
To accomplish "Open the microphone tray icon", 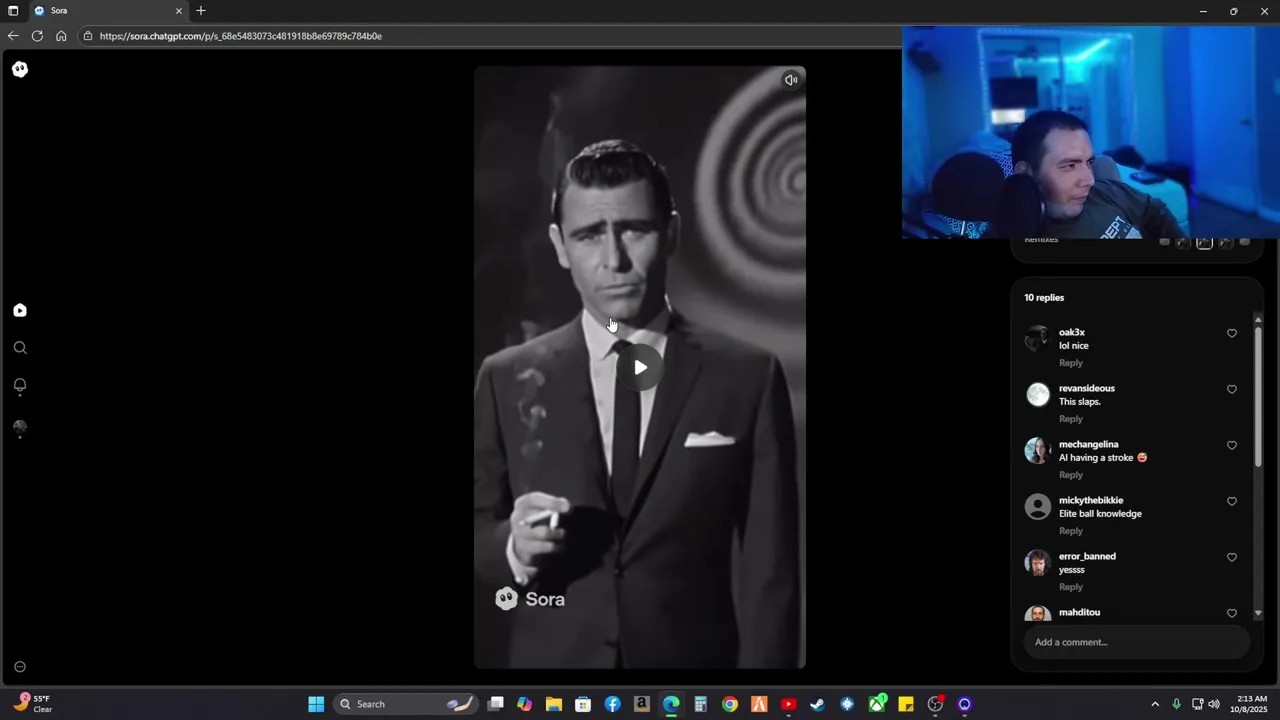I will click(1176, 704).
